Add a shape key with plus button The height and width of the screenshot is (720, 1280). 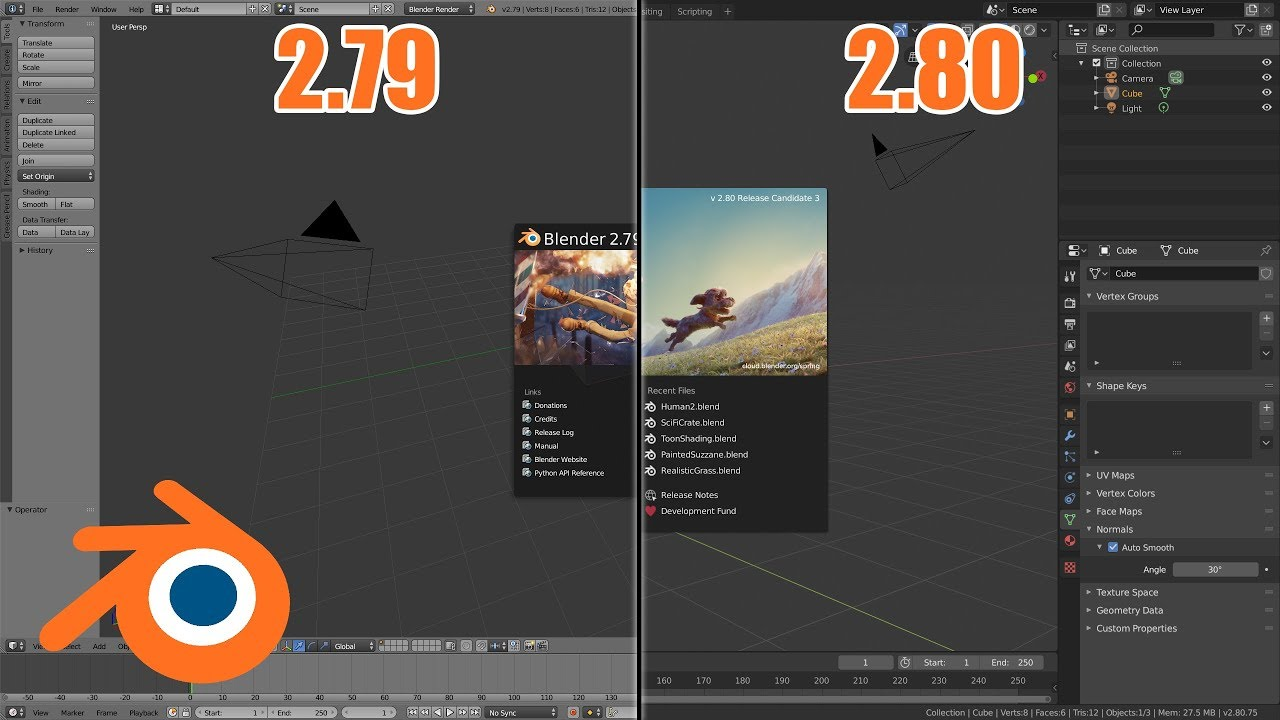coord(1266,408)
